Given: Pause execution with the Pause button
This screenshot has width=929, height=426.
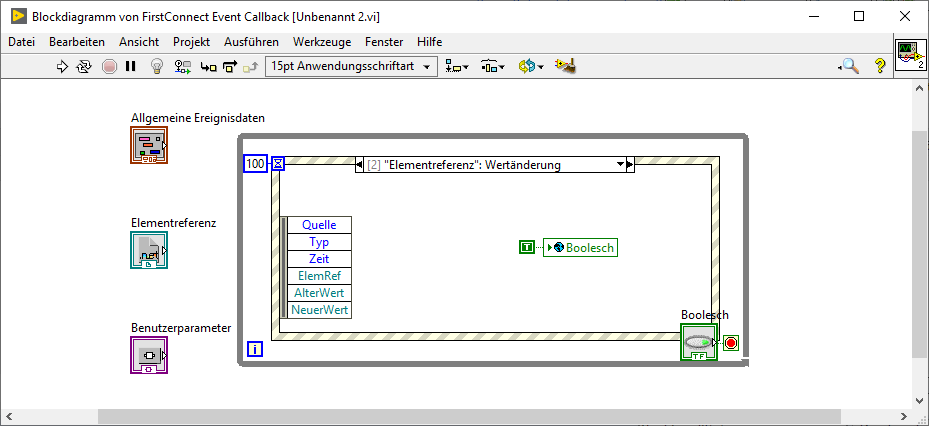Looking at the screenshot, I should click(x=130, y=66).
